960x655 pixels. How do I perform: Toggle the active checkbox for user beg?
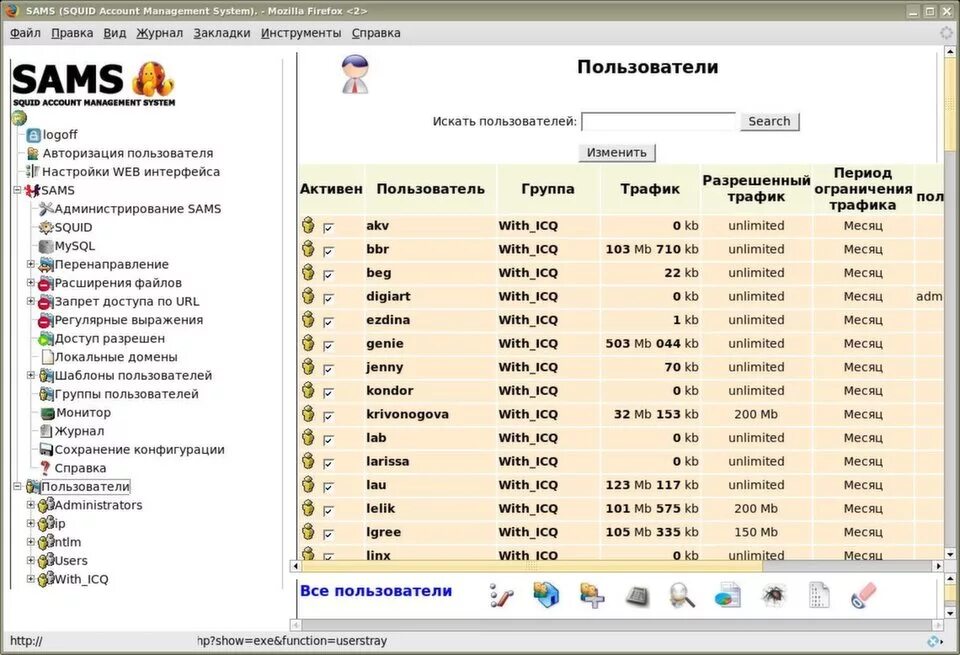coord(329,275)
